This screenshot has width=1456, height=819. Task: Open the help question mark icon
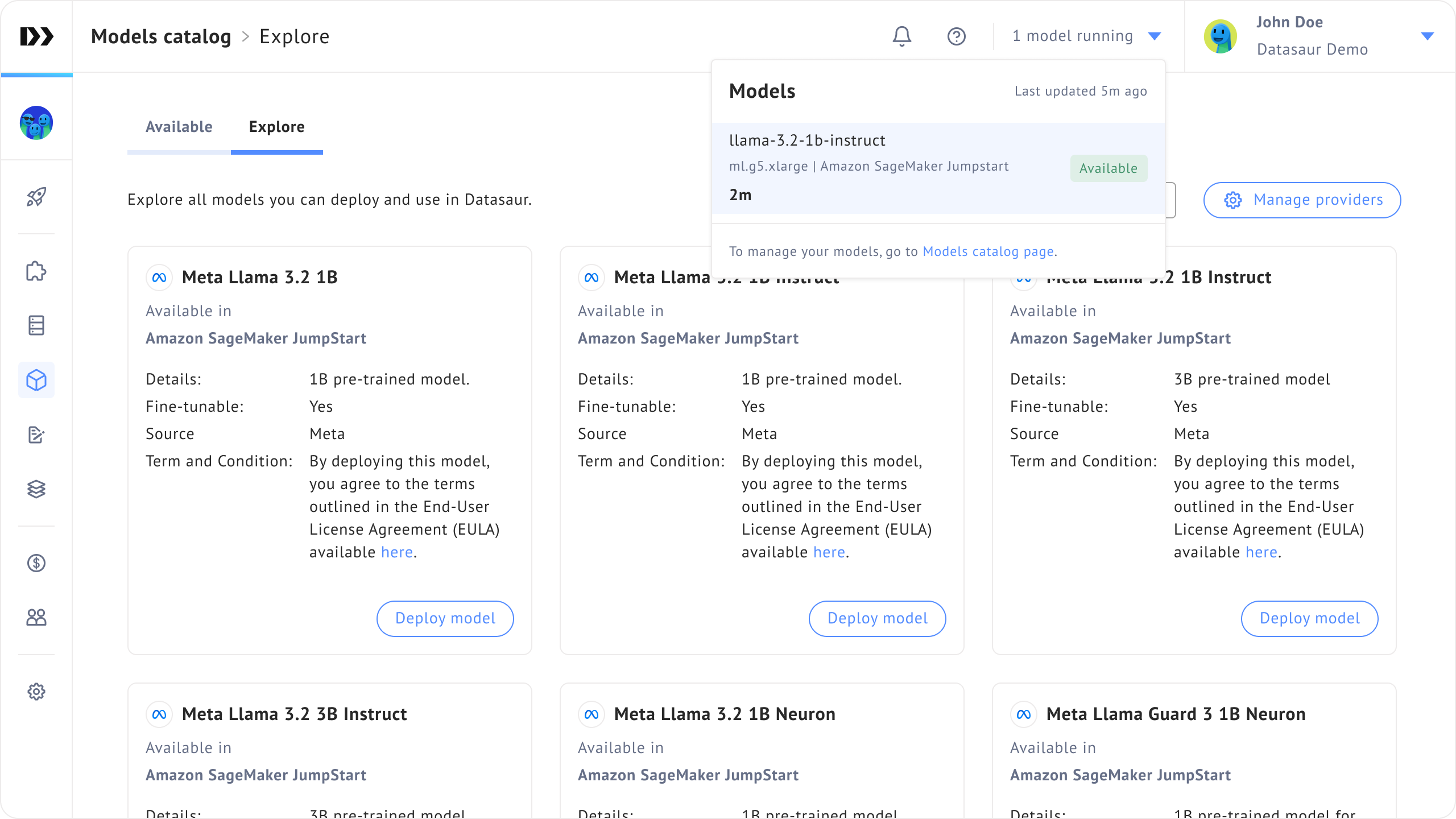[956, 36]
